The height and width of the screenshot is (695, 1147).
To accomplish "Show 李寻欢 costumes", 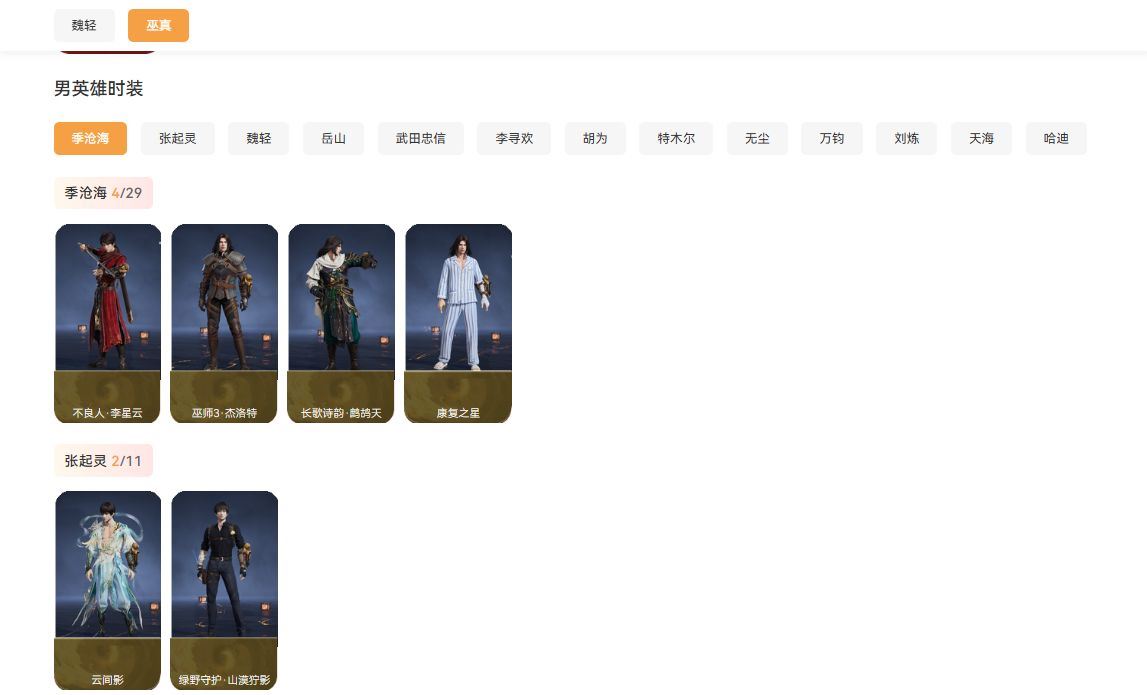I will [514, 138].
